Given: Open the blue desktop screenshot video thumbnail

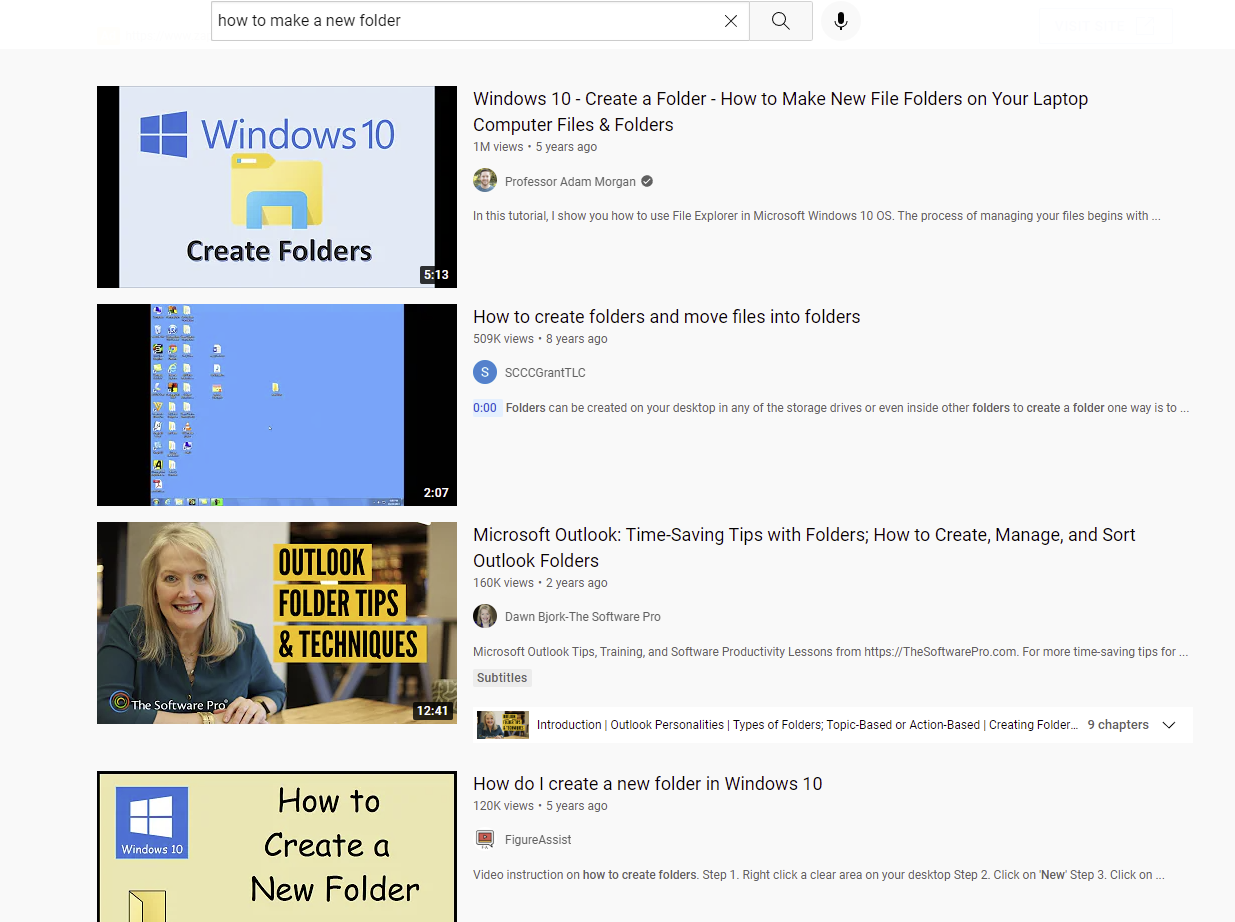Looking at the screenshot, I should (x=277, y=405).
